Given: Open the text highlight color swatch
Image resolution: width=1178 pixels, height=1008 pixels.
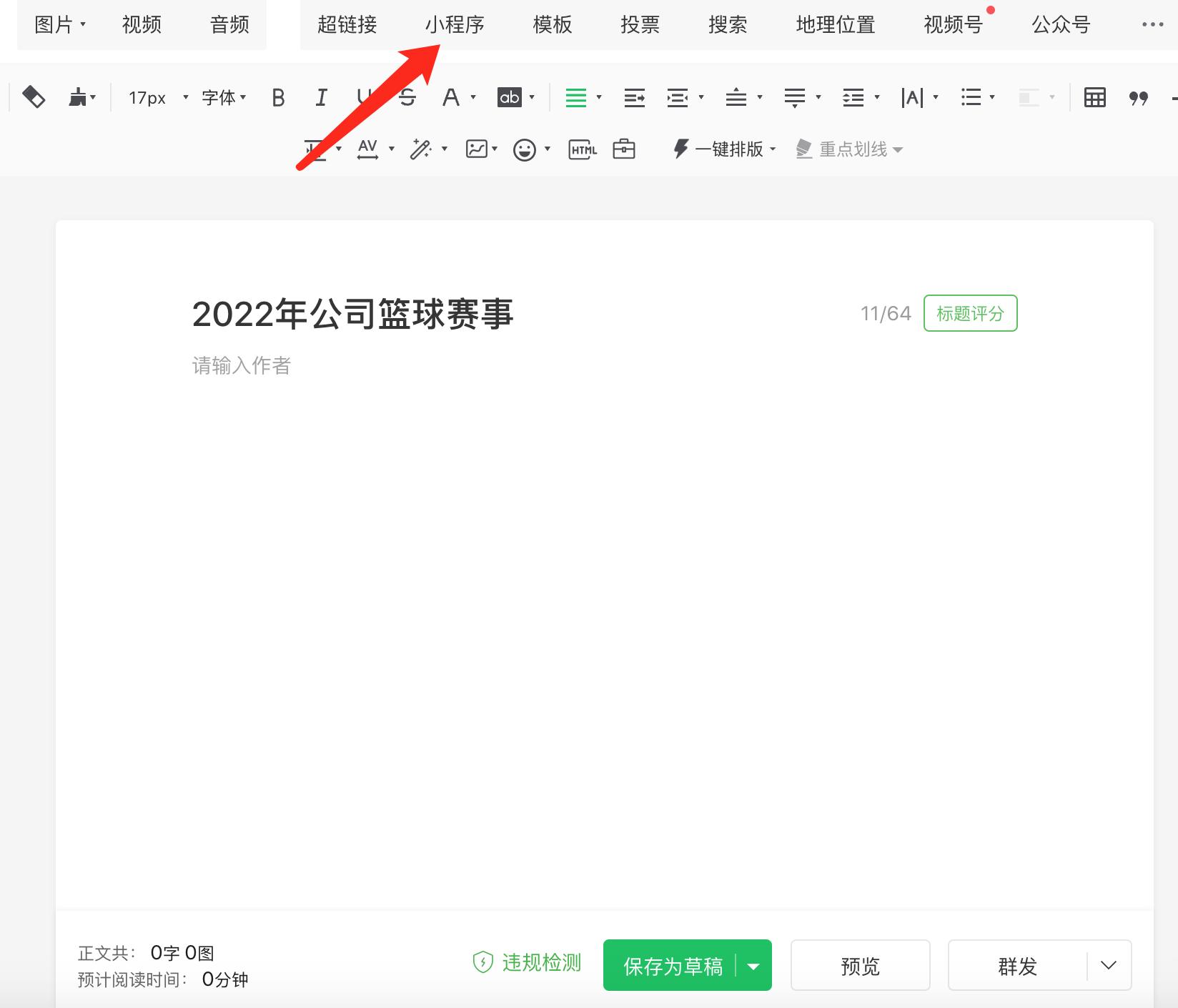Looking at the screenshot, I should (510, 98).
